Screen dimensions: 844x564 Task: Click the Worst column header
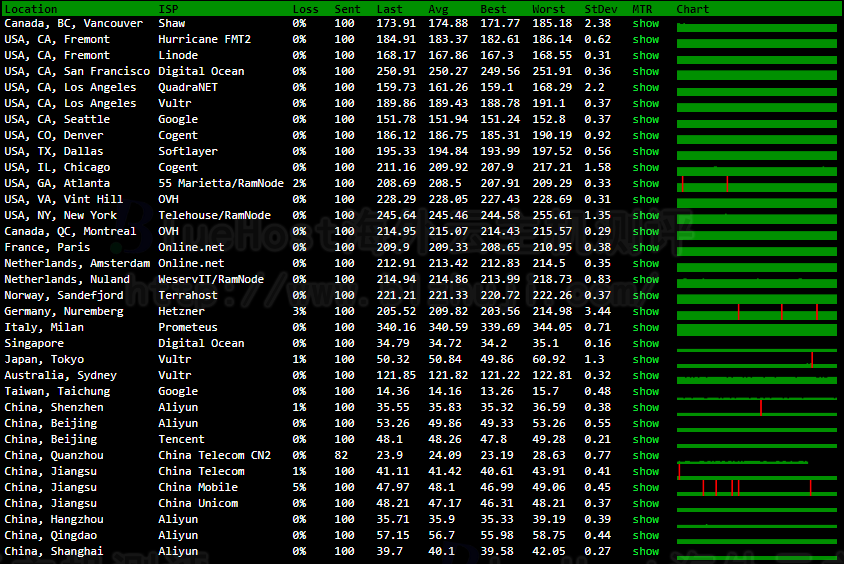[548, 9]
